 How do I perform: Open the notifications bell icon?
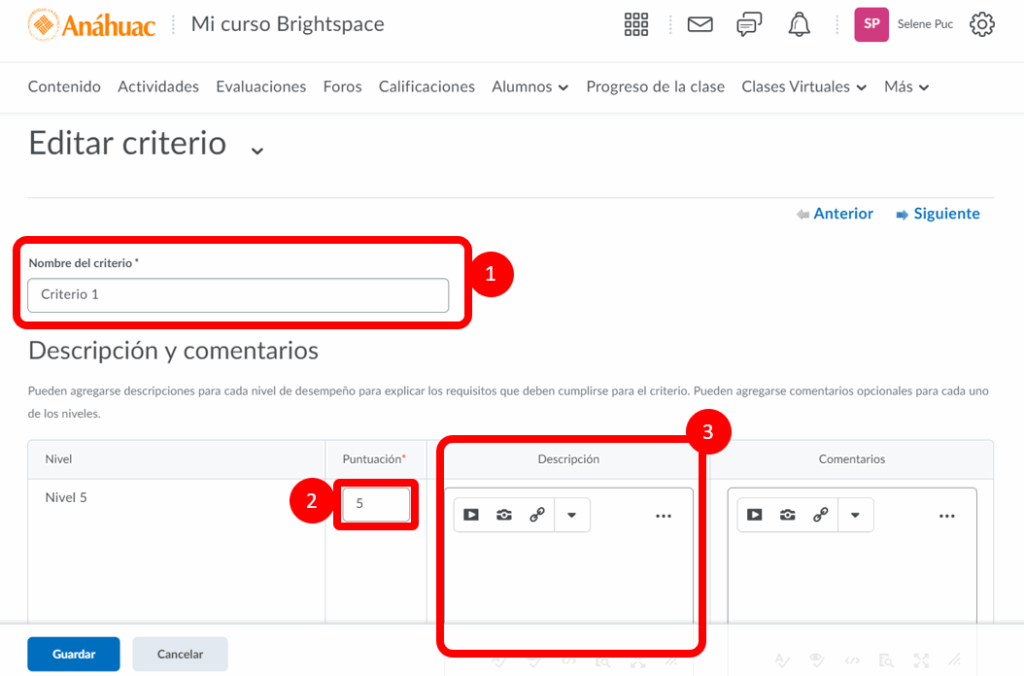pos(799,25)
